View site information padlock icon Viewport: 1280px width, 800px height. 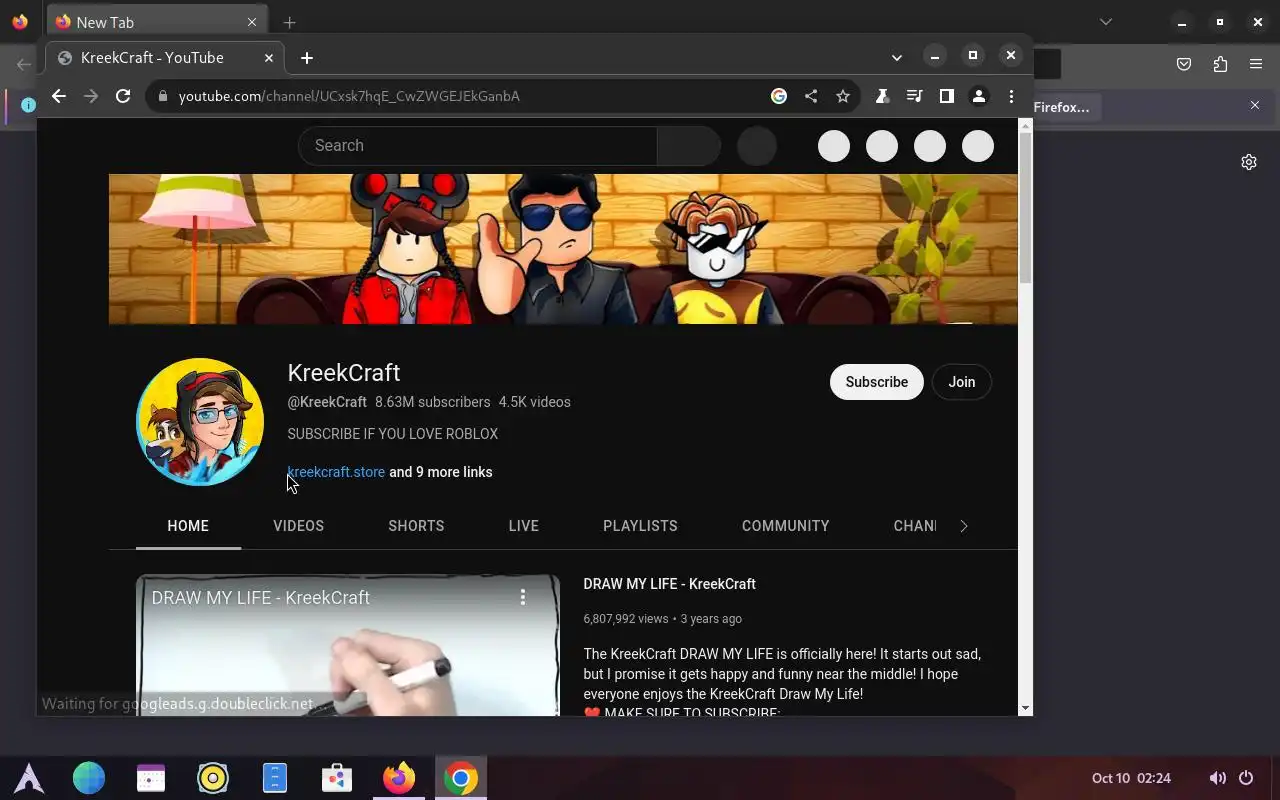[162, 96]
